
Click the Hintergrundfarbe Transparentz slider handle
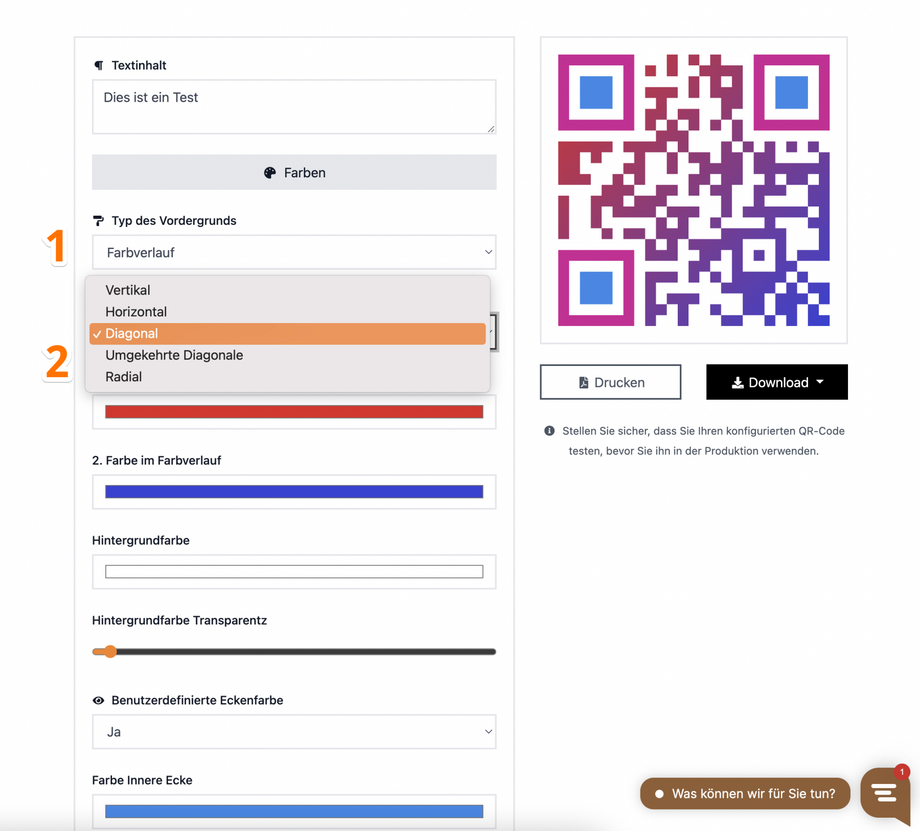pos(110,652)
